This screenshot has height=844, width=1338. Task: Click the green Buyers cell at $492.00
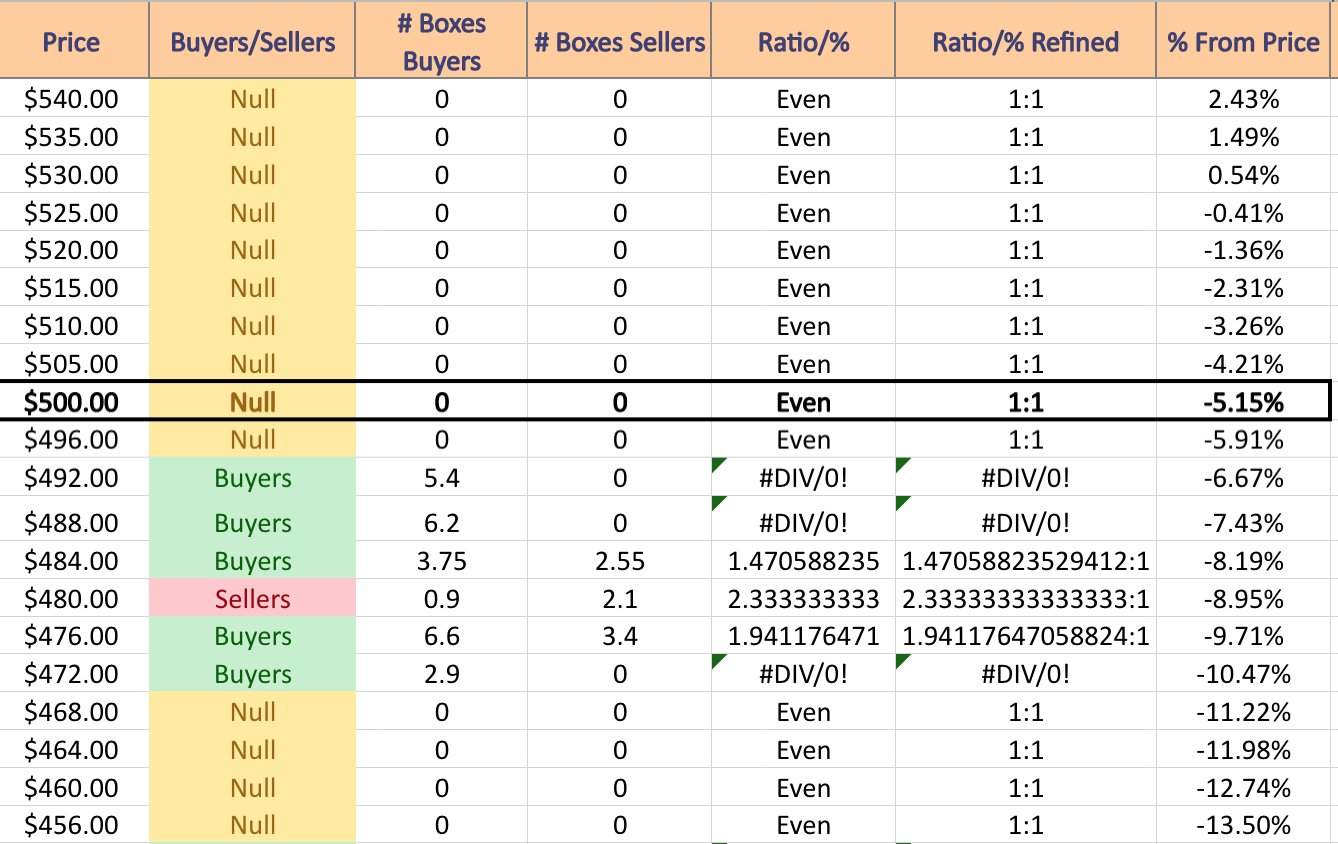coord(253,478)
